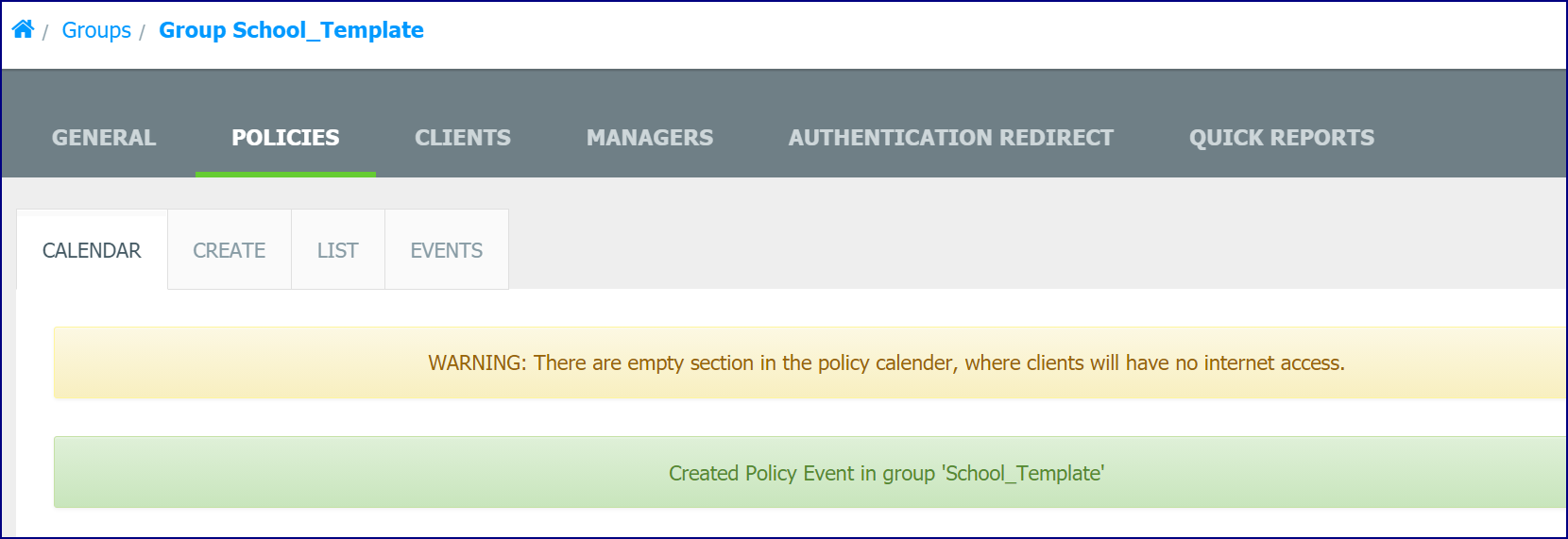This screenshot has height=539, width=1568.
Task: Select the POLICIES tab
Action: point(285,138)
